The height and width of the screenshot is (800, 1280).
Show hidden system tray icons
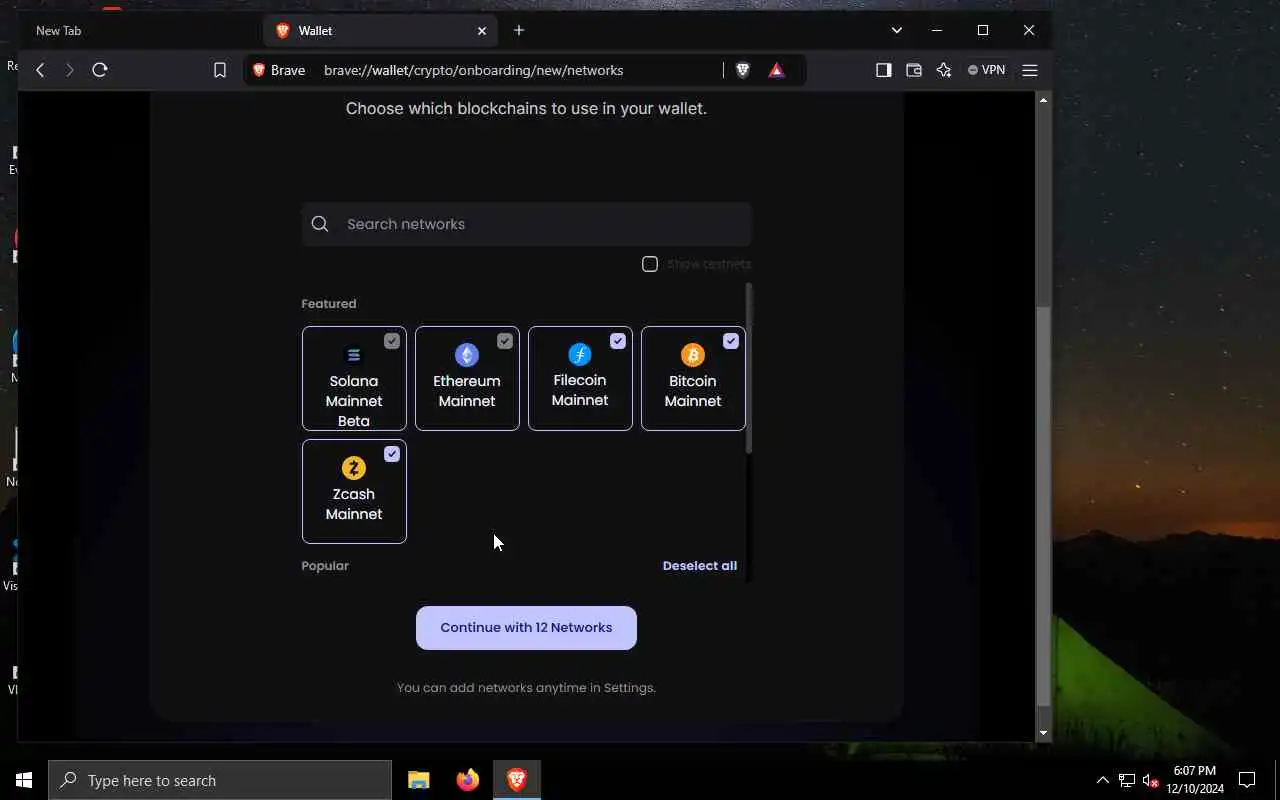coord(1103,780)
